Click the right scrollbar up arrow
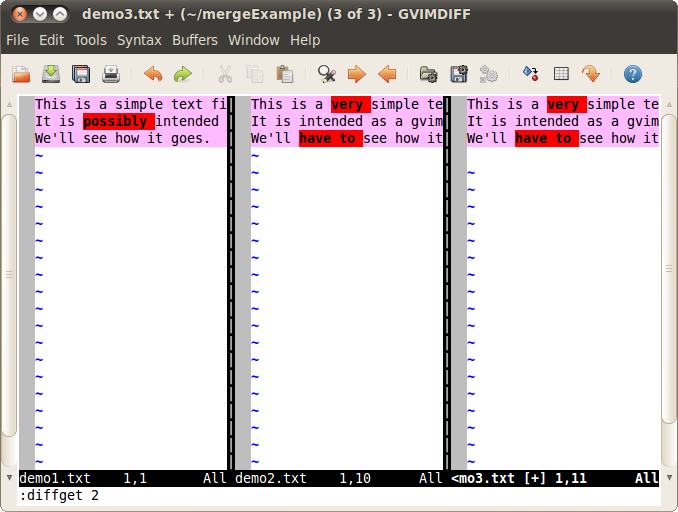 [669, 104]
